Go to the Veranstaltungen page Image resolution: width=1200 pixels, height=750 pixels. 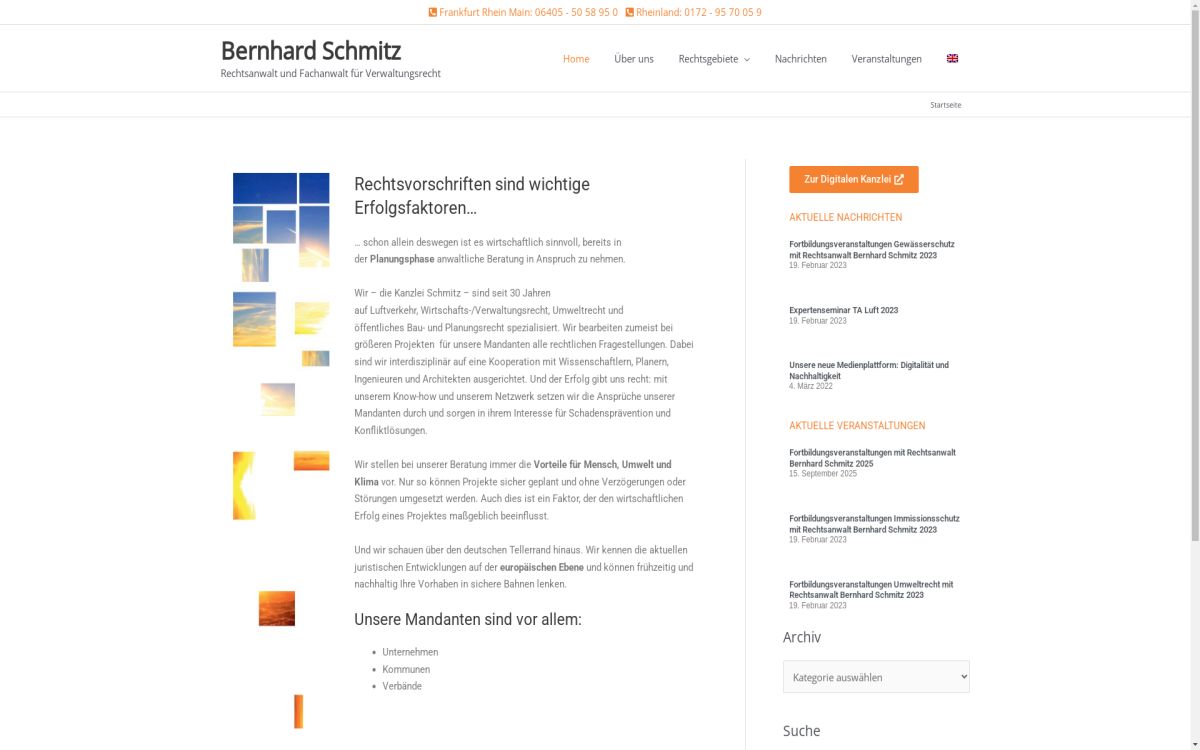(x=886, y=59)
